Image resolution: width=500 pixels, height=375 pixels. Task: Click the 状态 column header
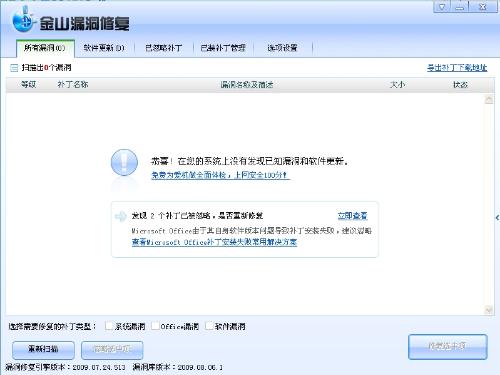pyautogui.click(x=460, y=85)
